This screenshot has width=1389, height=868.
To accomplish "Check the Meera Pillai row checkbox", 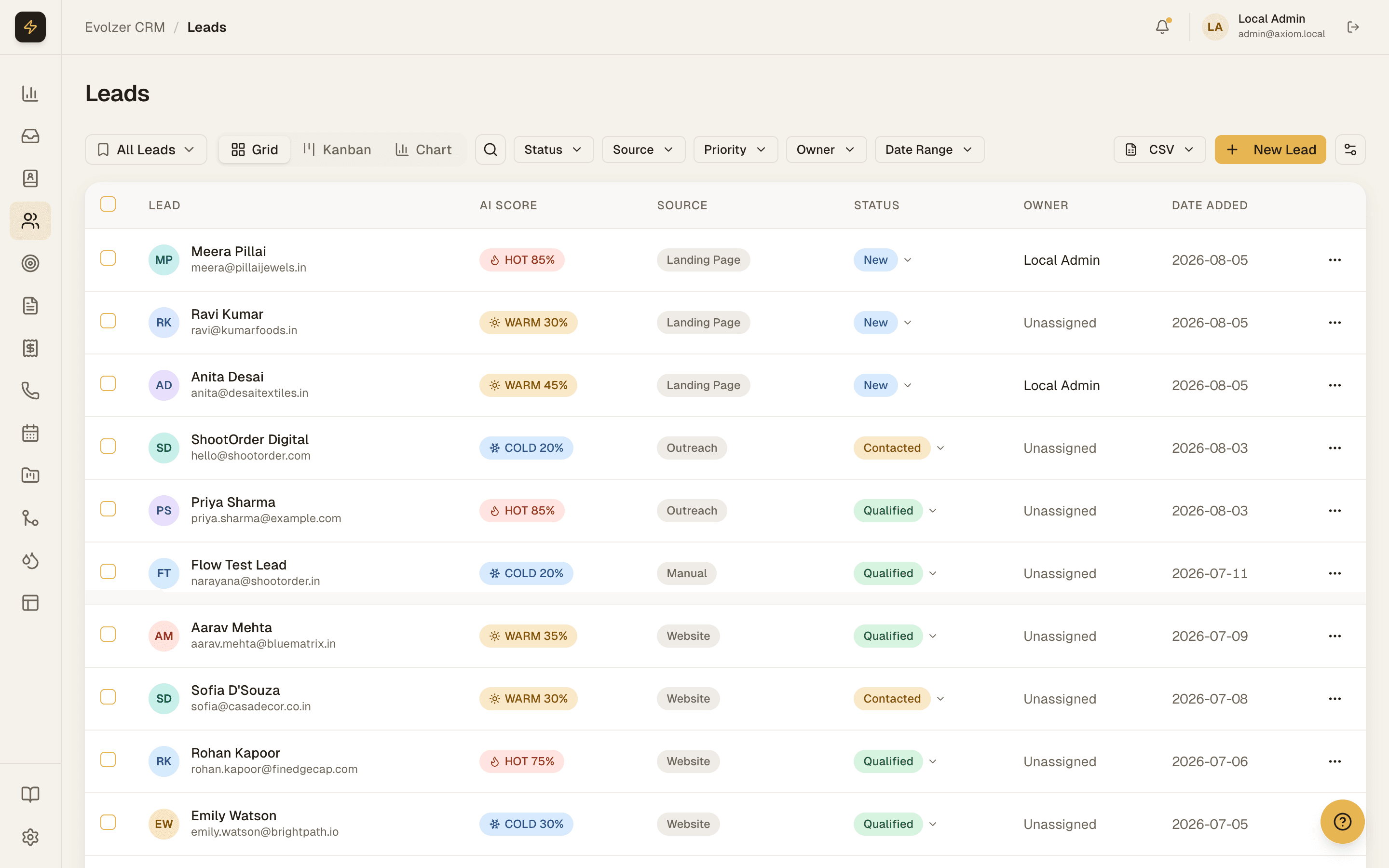I will [108, 258].
